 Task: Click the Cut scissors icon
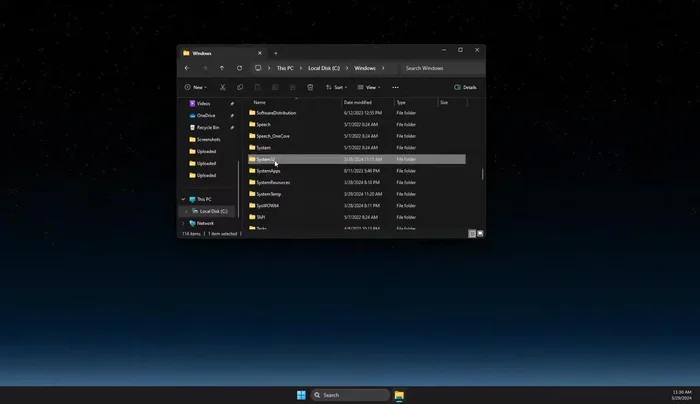click(222, 87)
